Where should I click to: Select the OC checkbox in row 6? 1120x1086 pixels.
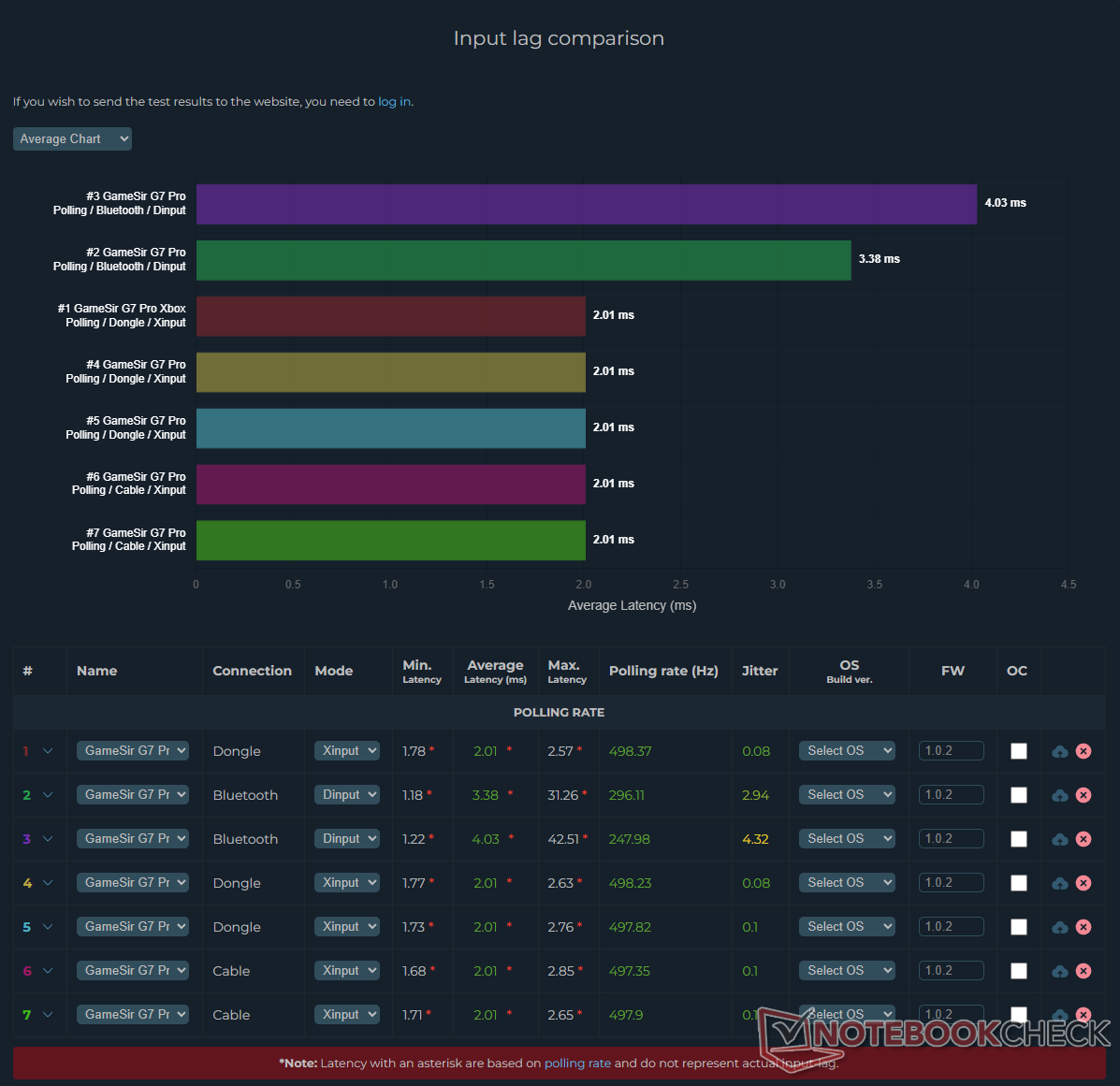(x=1019, y=971)
